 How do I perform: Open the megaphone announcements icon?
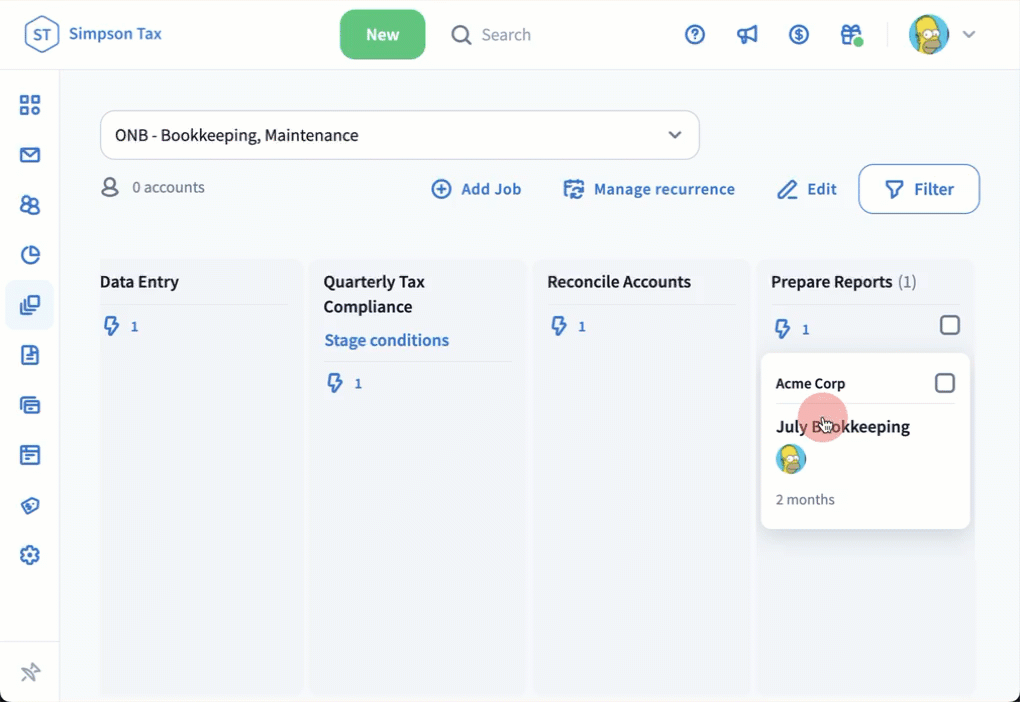coord(747,35)
